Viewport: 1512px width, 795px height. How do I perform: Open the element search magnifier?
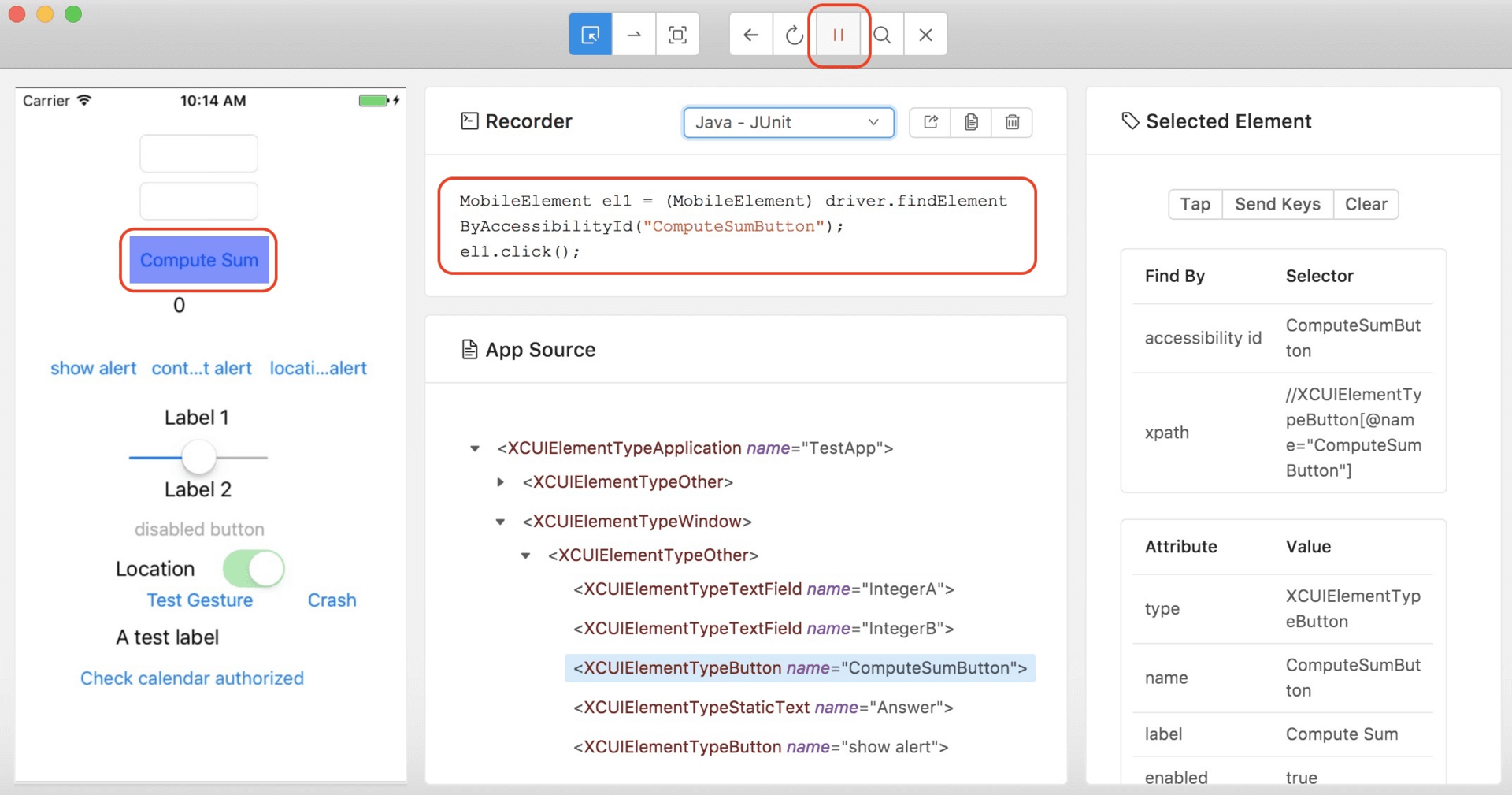click(883, 35)
